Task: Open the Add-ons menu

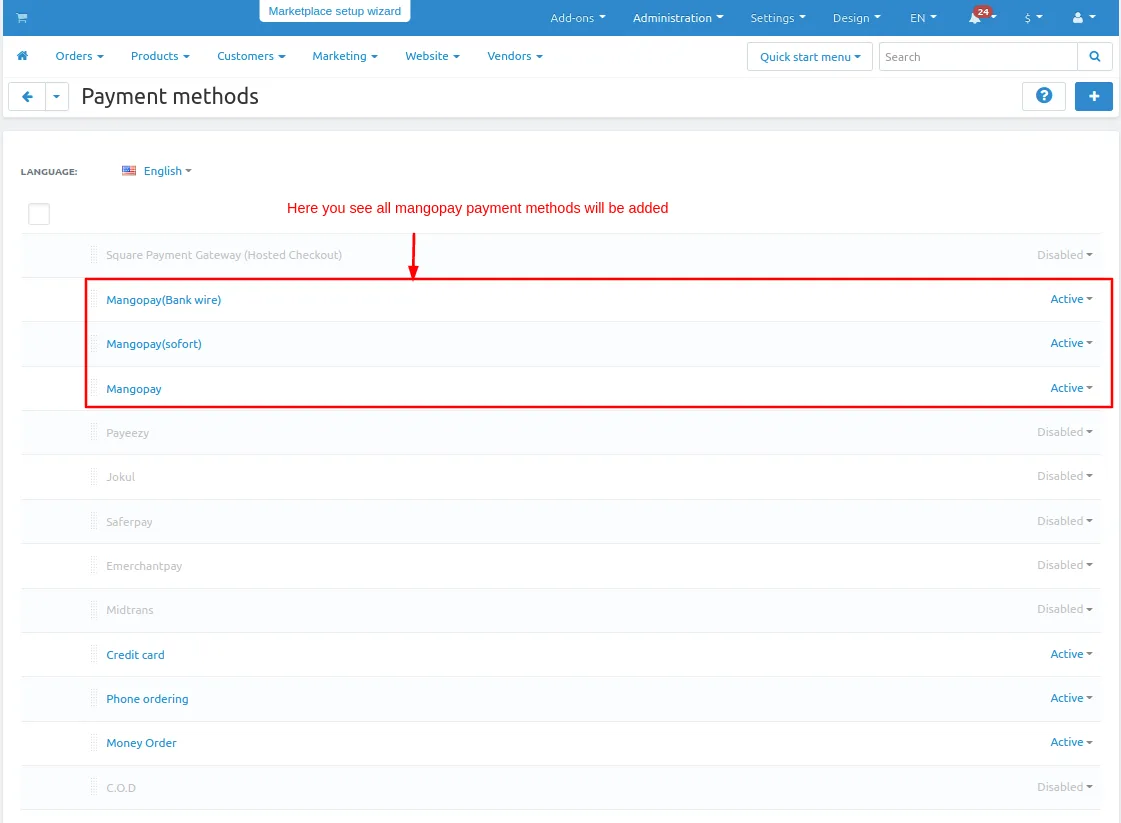Action: coord(578,18)
